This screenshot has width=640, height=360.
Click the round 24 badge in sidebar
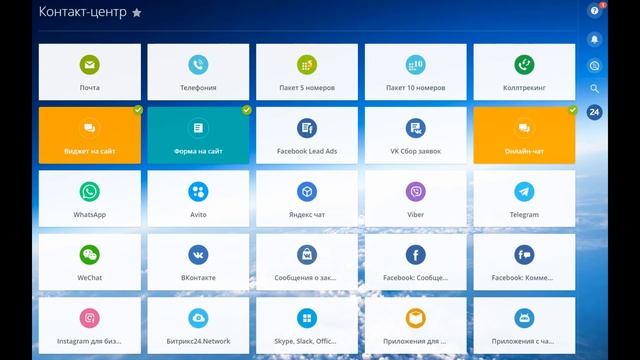[594, 112]
